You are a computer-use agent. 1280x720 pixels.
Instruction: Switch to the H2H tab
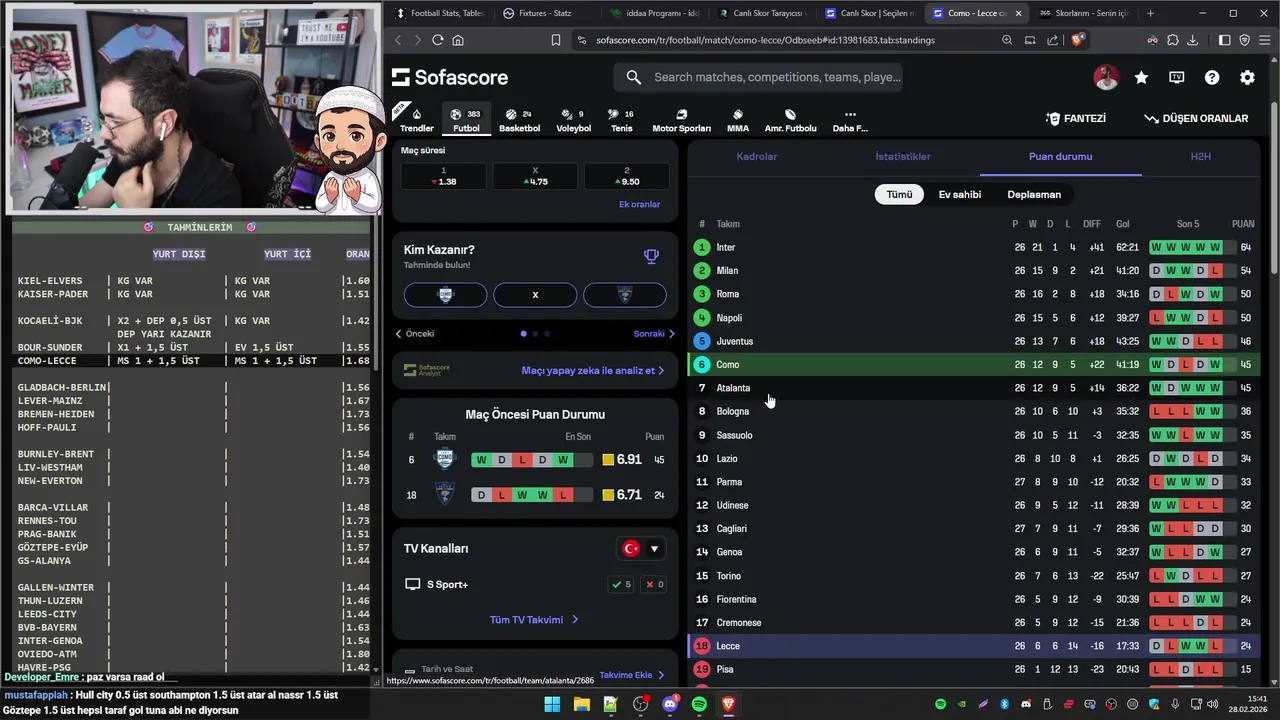click(1200, 157)
